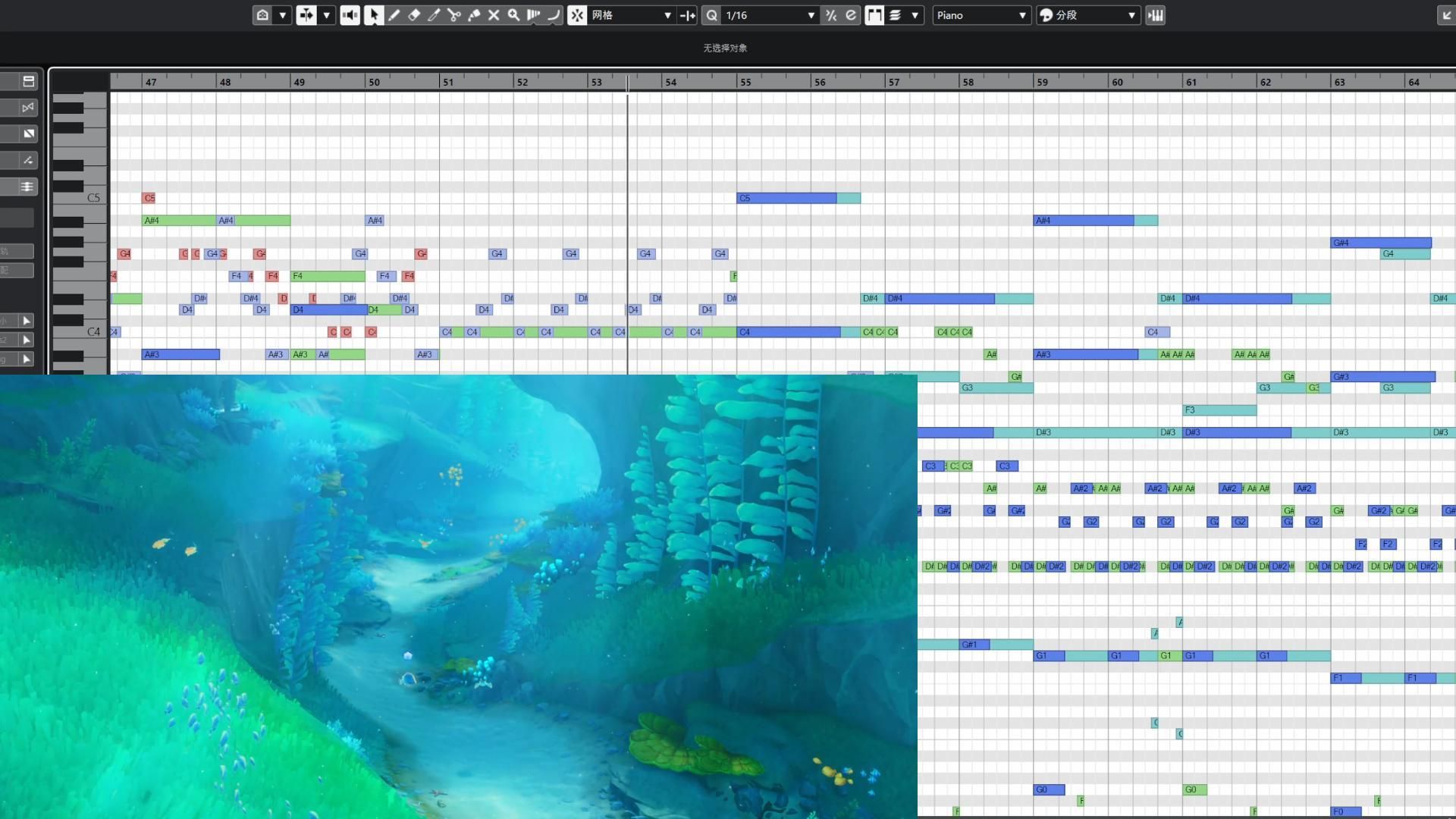Viewport: 1456px width, 819px height.
Task: Click the edit active part only icon
Action: [x=895, y=15]
